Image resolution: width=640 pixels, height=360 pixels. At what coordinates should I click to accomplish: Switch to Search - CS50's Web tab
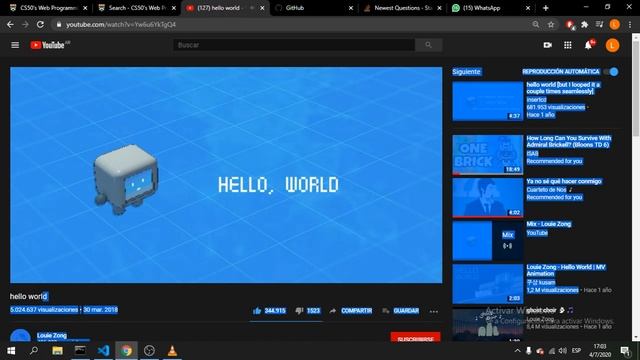[x=133, y=8]
